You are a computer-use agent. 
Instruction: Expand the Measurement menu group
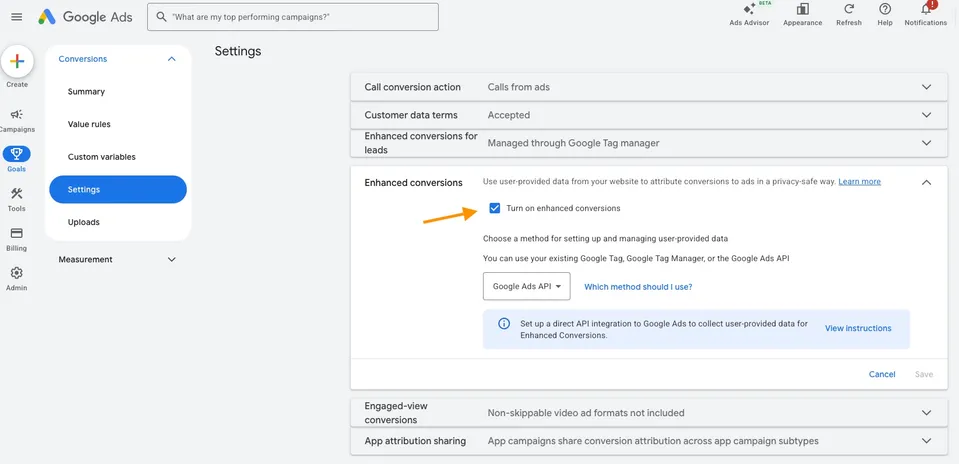pyautogui.click(x=172, y=259)
